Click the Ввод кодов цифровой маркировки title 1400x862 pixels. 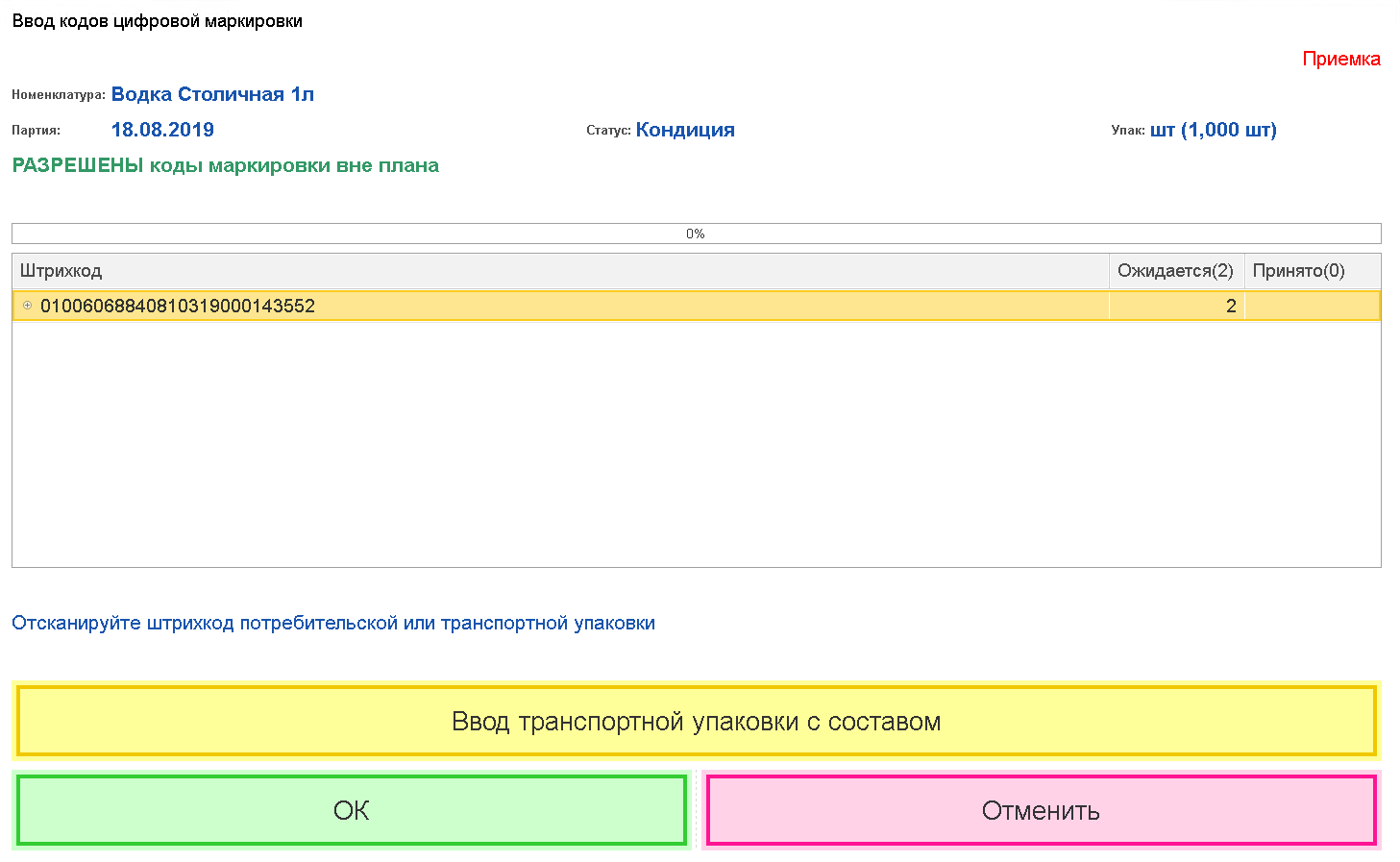[157, 21]
